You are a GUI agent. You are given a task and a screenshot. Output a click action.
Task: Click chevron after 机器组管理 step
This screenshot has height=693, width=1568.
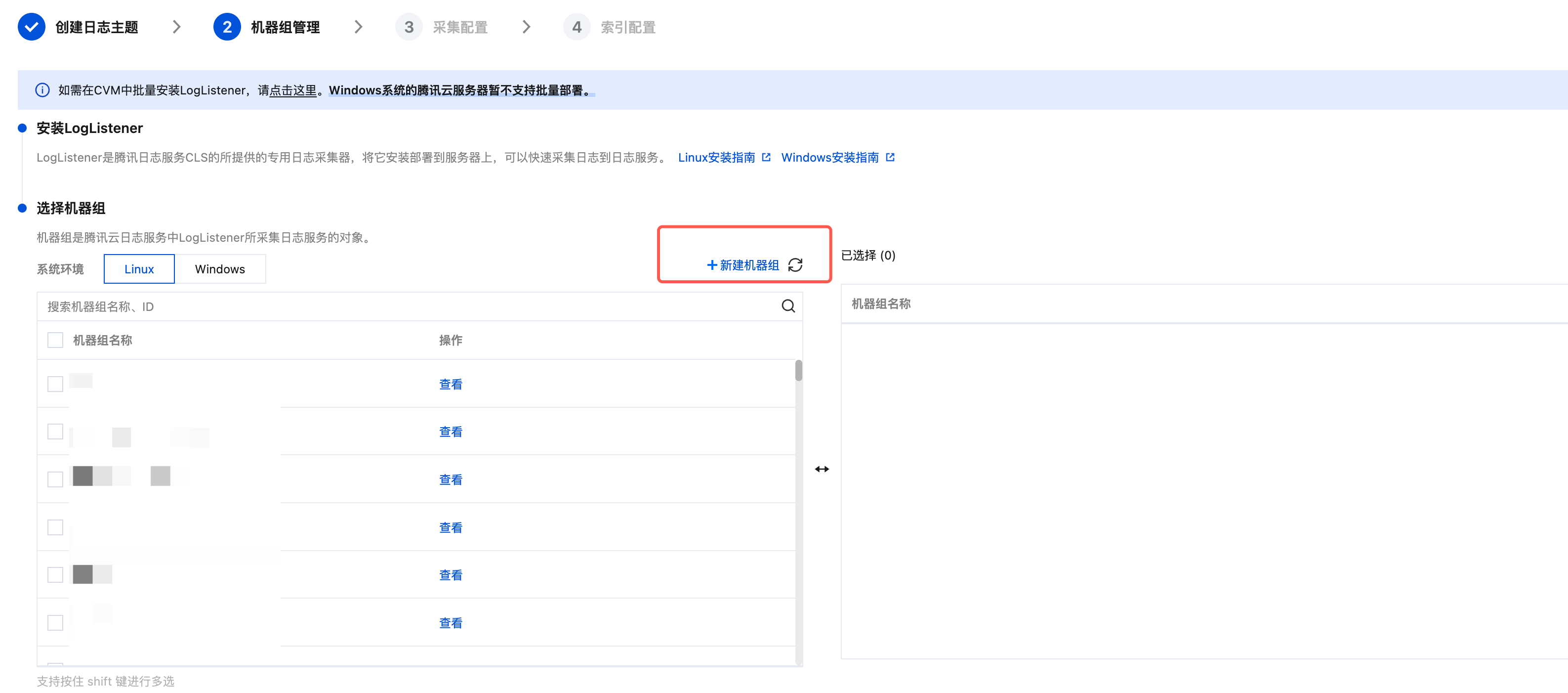359,27
